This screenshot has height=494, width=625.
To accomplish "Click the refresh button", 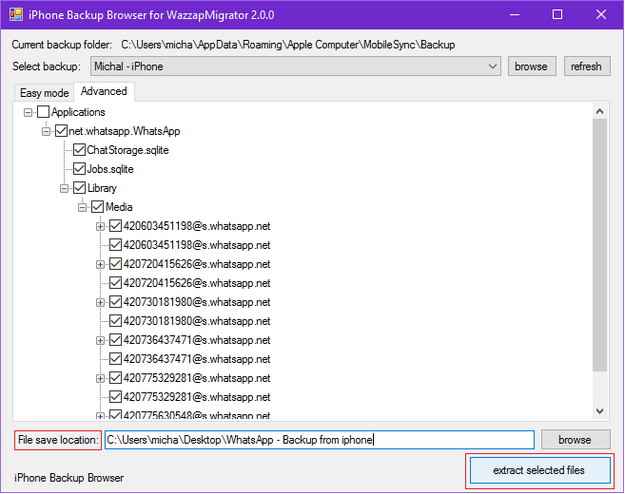I will tap(587, 66).
